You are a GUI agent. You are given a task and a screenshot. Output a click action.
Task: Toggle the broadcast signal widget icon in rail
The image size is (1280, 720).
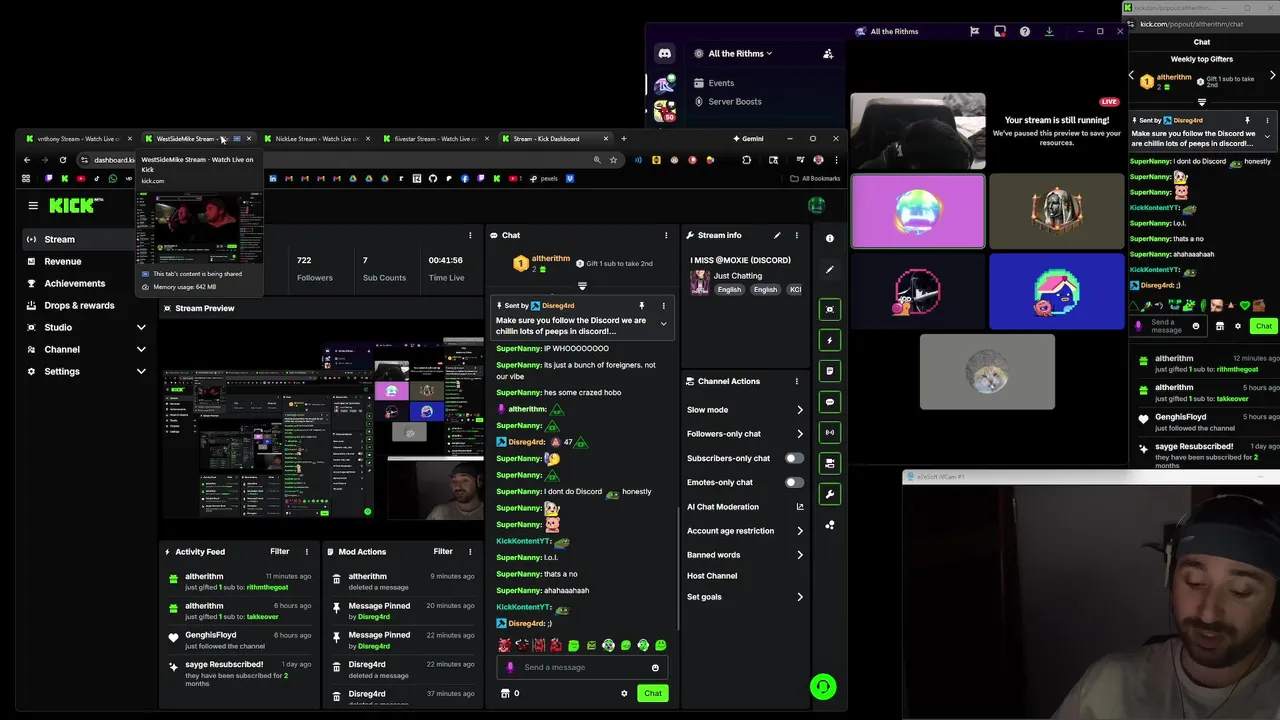point(829,433)
